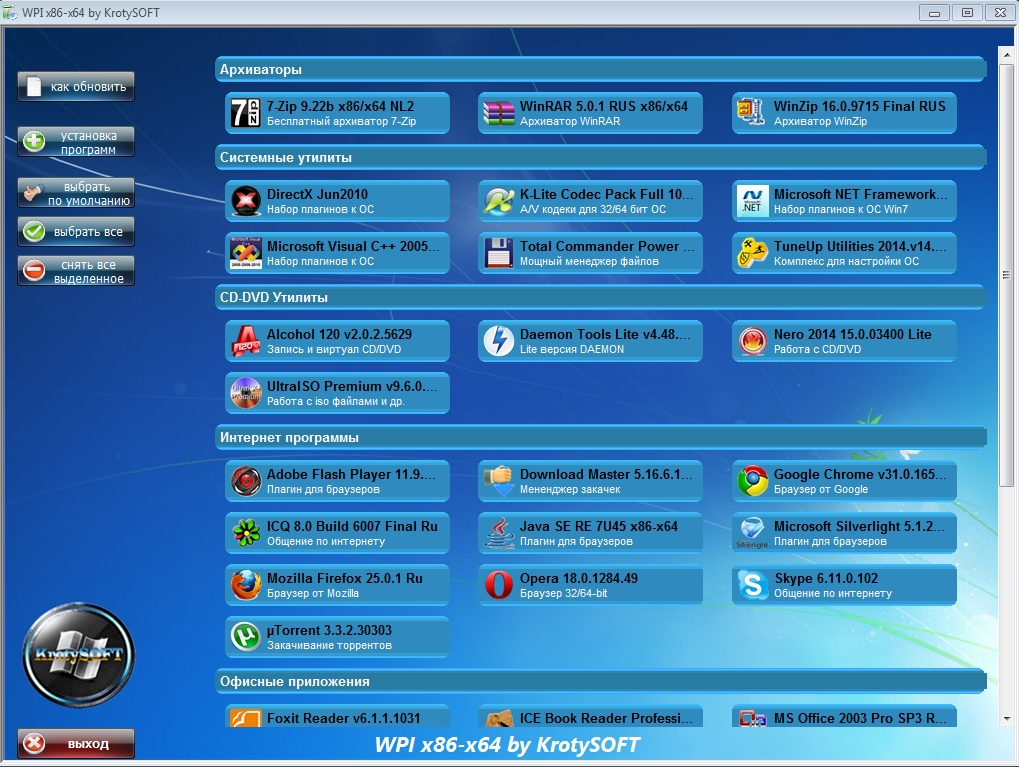Click the 'Офисные приложения' category header
The image size is (1019, 767).
pyautogui.click(x=600, y=681)
